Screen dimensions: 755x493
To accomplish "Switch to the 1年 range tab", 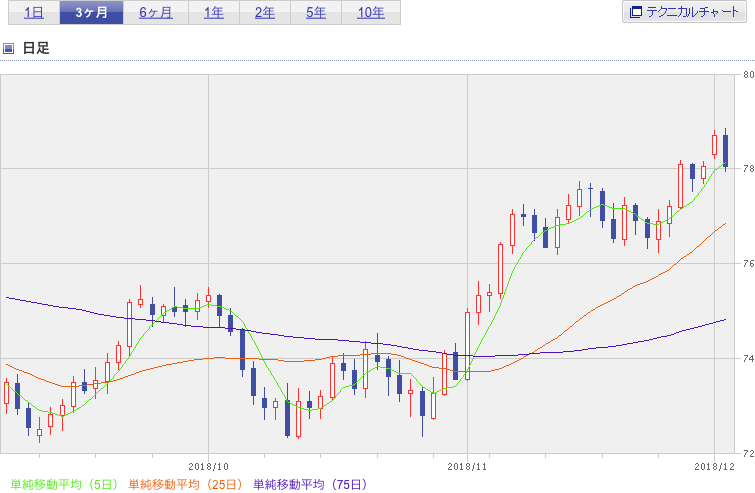I will 214,13.
